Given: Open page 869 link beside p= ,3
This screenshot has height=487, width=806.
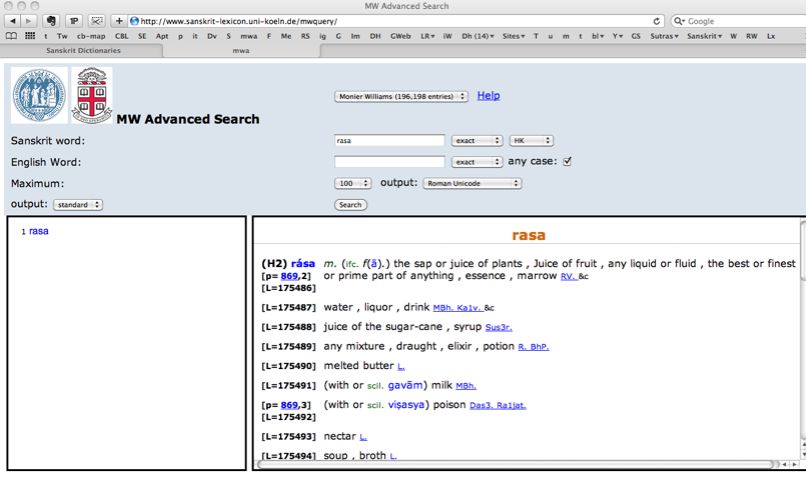Looking at the screenshot, I should click(x=289, y=405).
